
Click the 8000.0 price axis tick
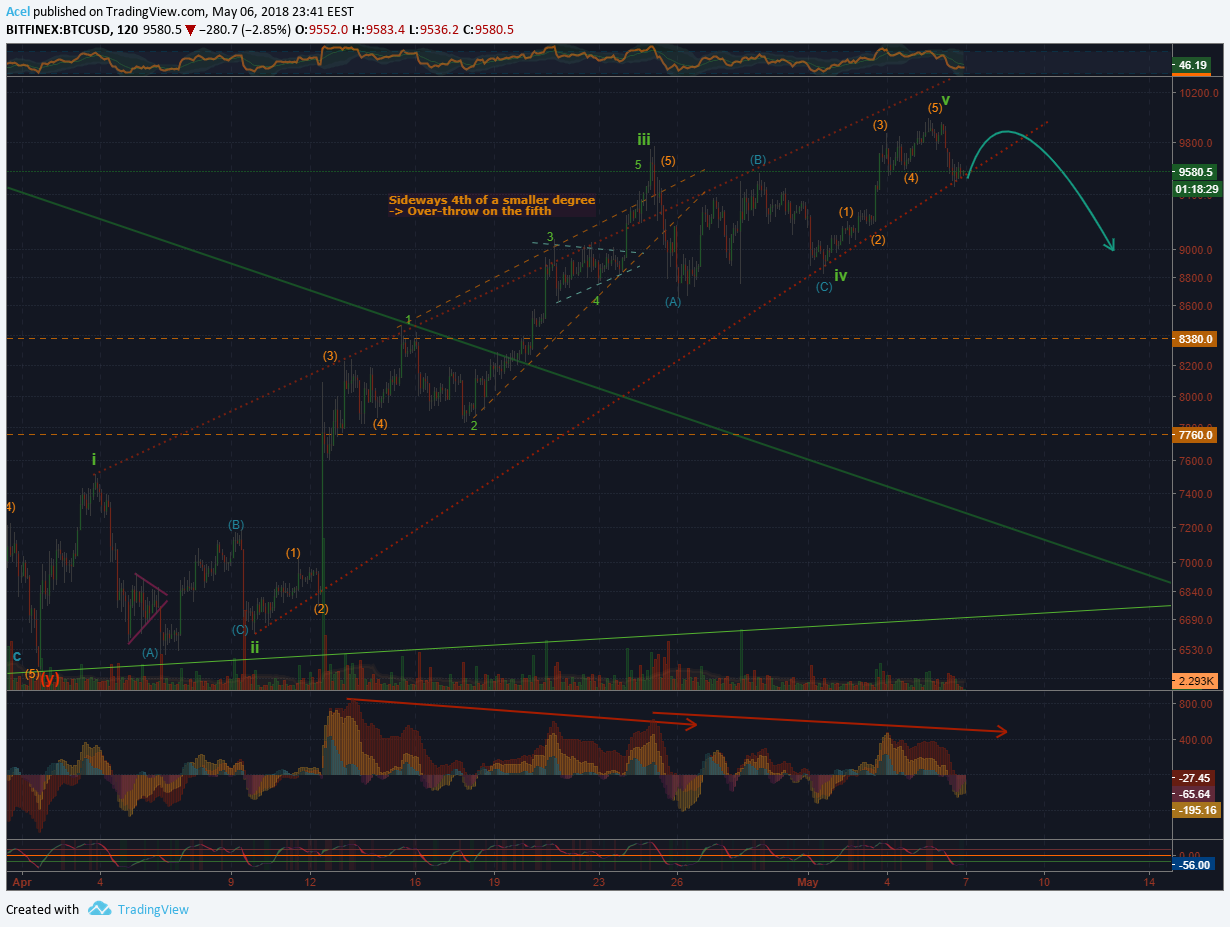tap(1196, 398)
